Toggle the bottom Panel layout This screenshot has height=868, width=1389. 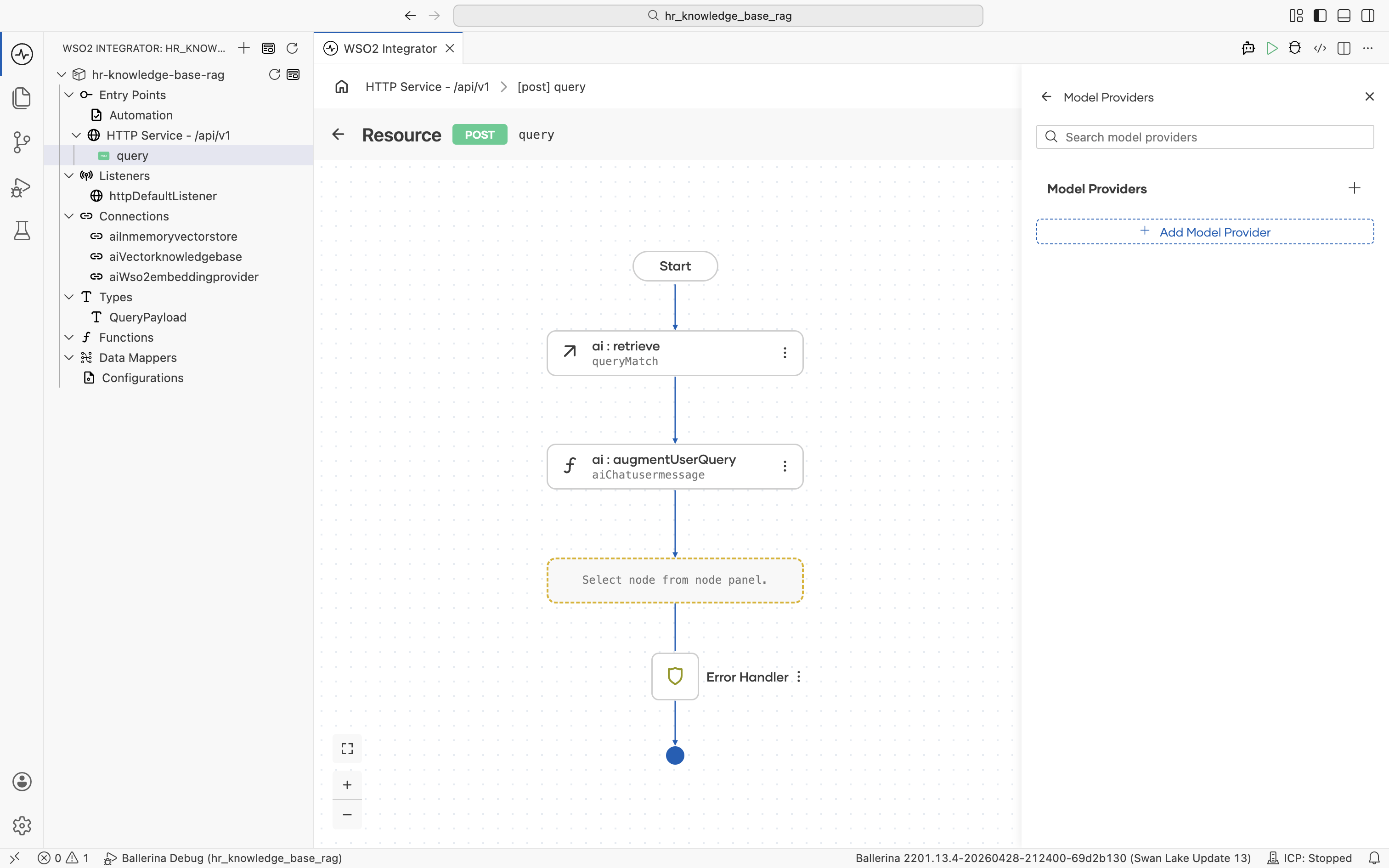click(1344, 16)
